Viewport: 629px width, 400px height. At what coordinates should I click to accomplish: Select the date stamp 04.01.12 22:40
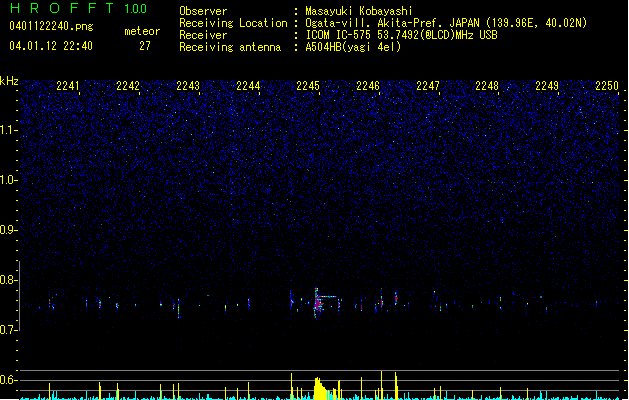tap(51, 46)
